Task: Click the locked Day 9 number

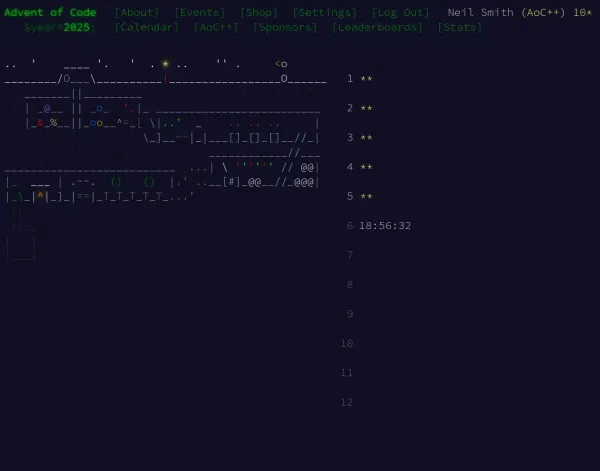Action: pos(350,314)
